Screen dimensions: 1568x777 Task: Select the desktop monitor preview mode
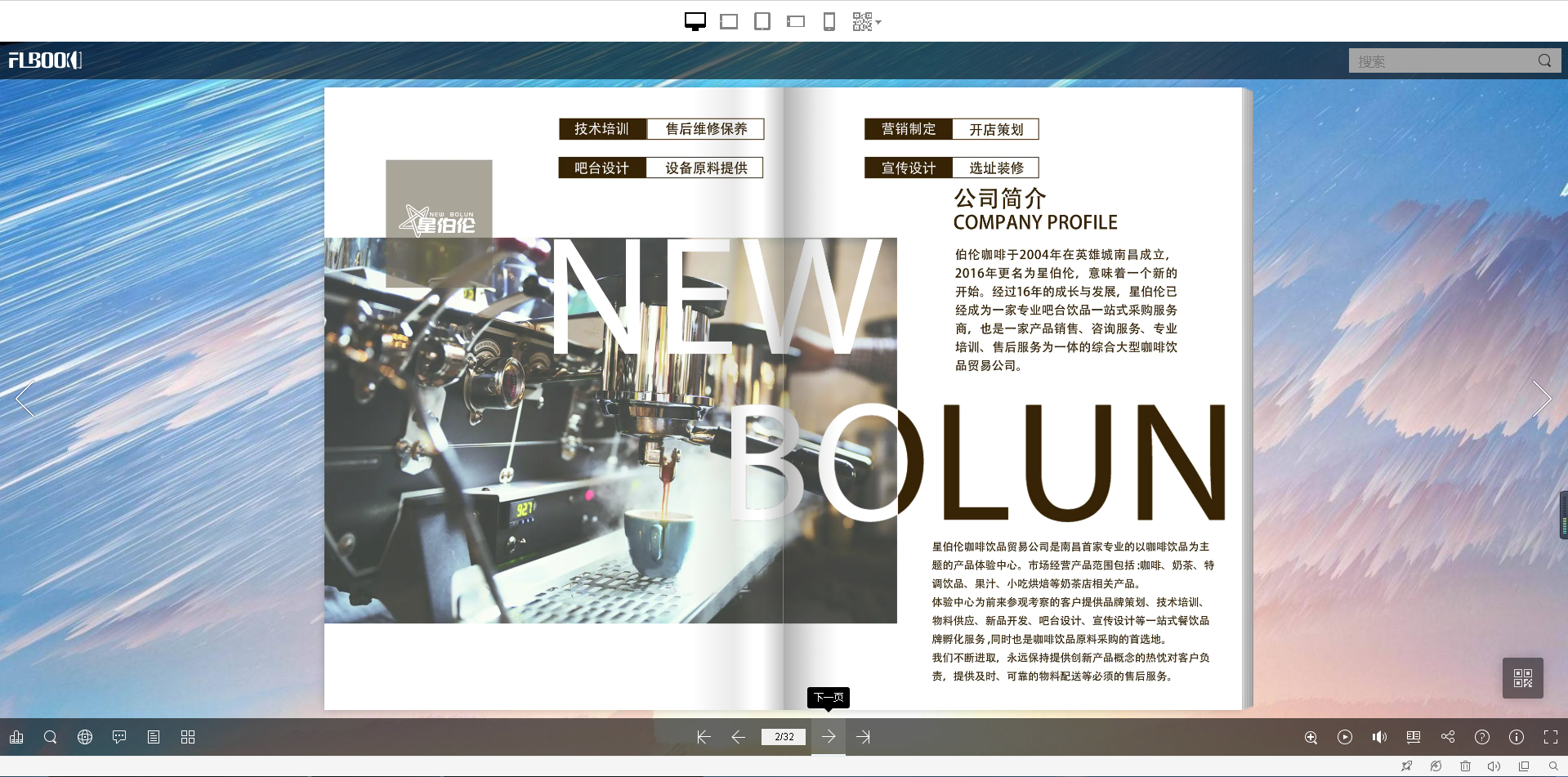pos(695,21)
